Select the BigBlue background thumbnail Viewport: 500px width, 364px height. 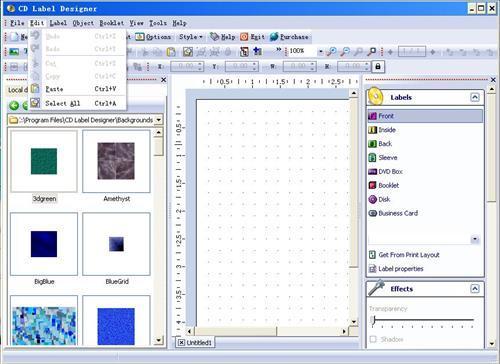[x=44, y=244]
